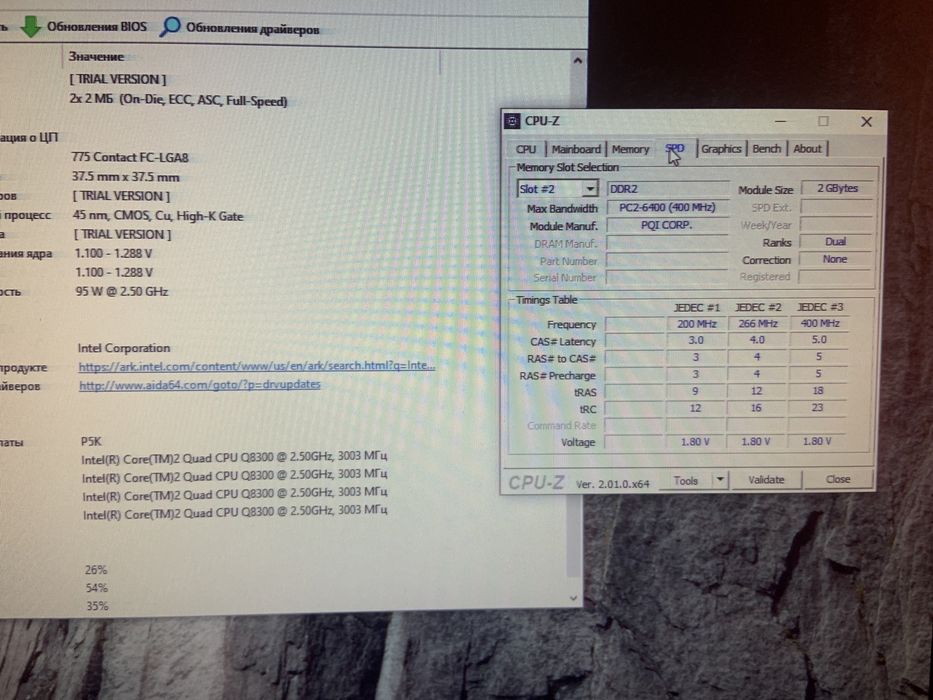
Task: Select the P5K motherboard value
Action: pos(91,442)
